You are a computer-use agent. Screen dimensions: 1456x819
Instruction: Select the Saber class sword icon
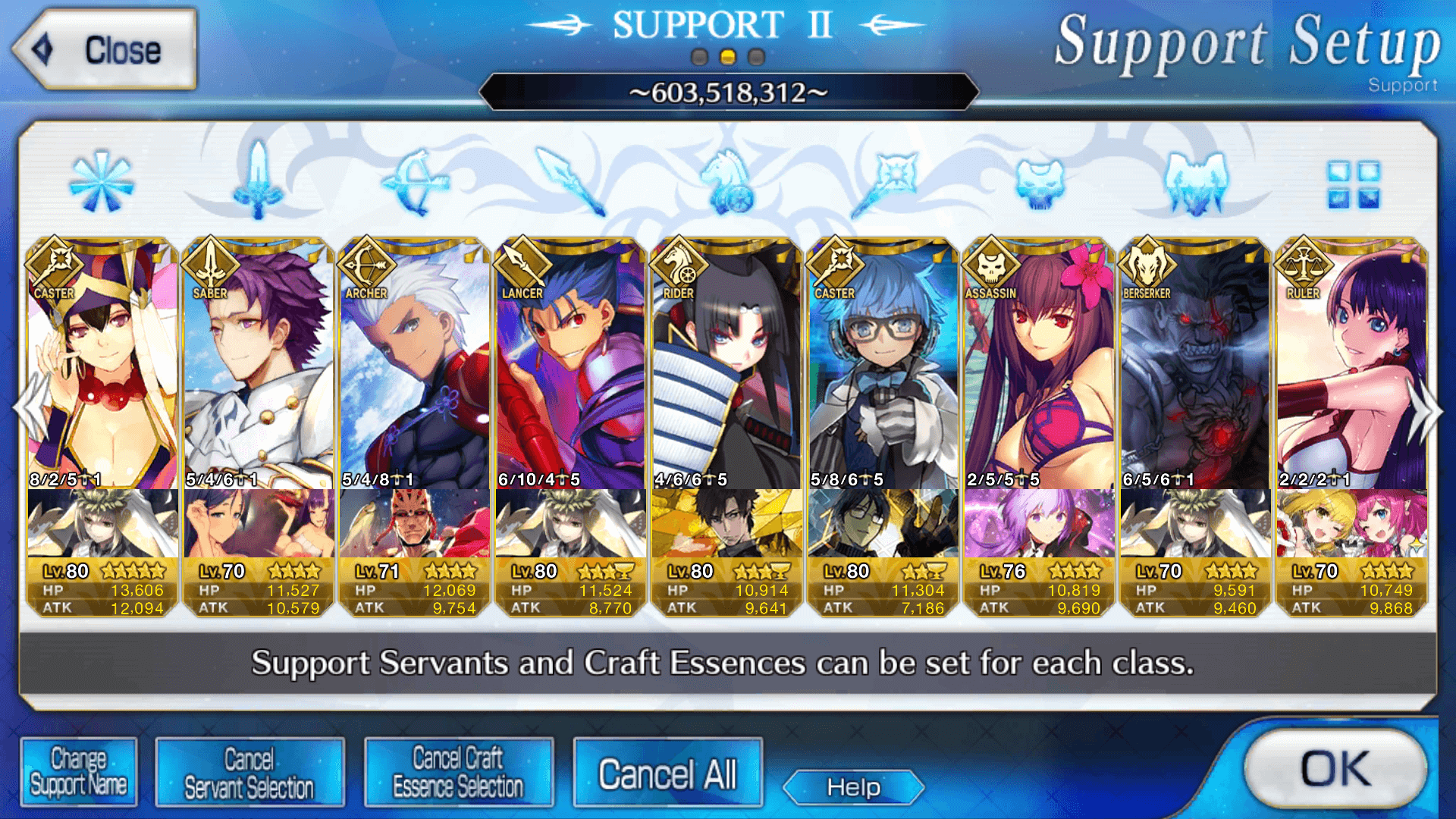coord(259,180)
